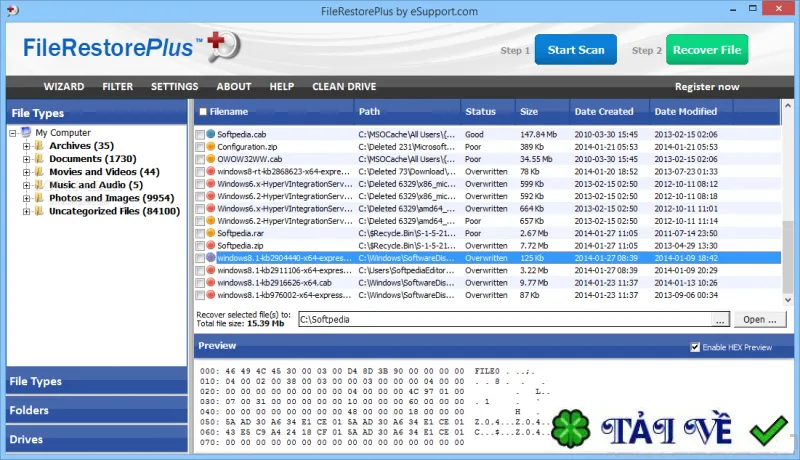Click the My Computer icon in tree

click(x=26, y=133)
